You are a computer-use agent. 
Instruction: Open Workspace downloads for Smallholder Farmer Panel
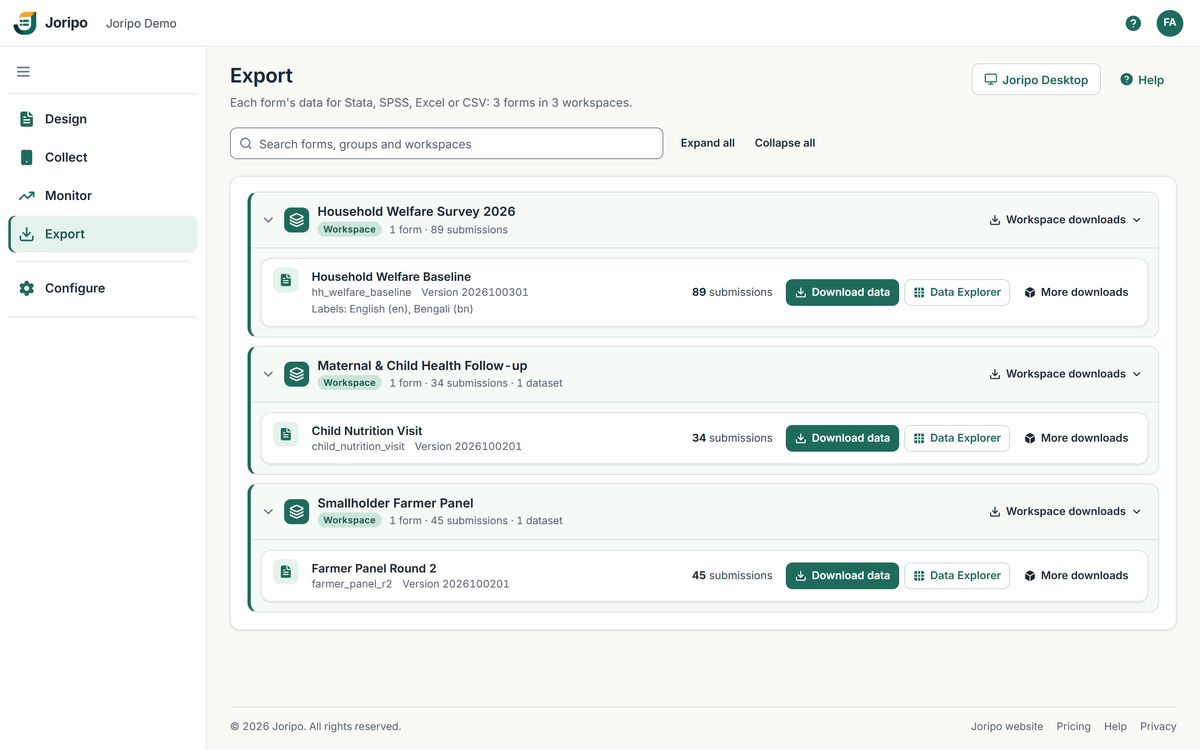(1065, 511)
